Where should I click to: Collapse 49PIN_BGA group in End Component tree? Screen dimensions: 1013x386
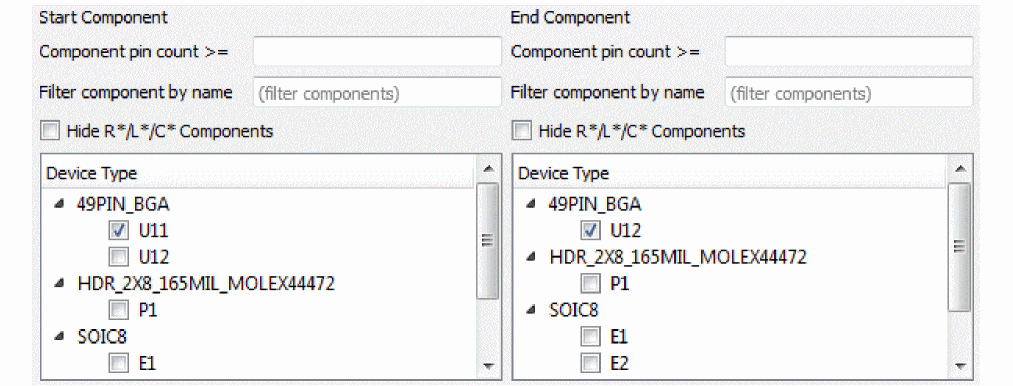coord(532,204)
